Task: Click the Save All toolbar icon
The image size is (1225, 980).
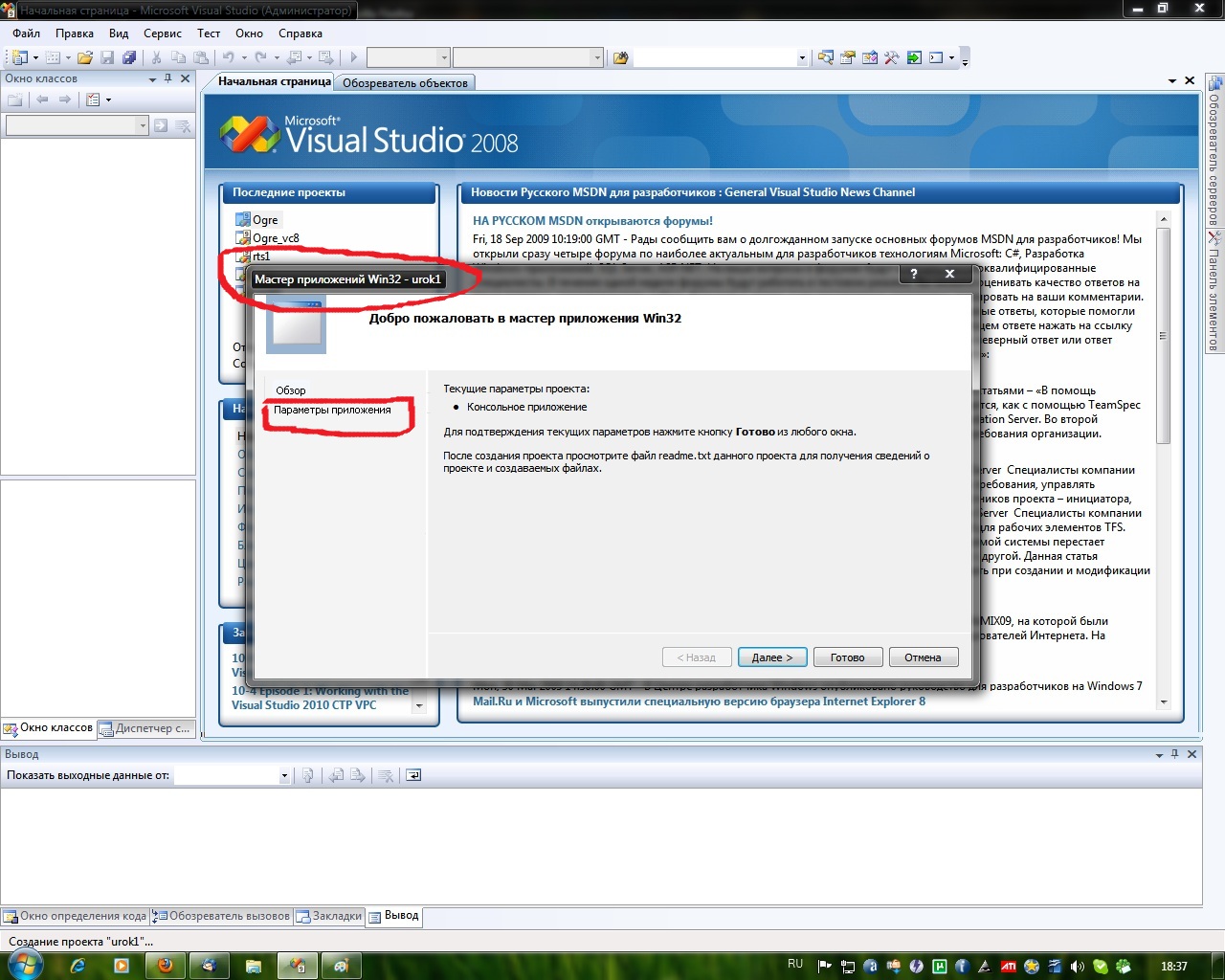Action: 128,57
